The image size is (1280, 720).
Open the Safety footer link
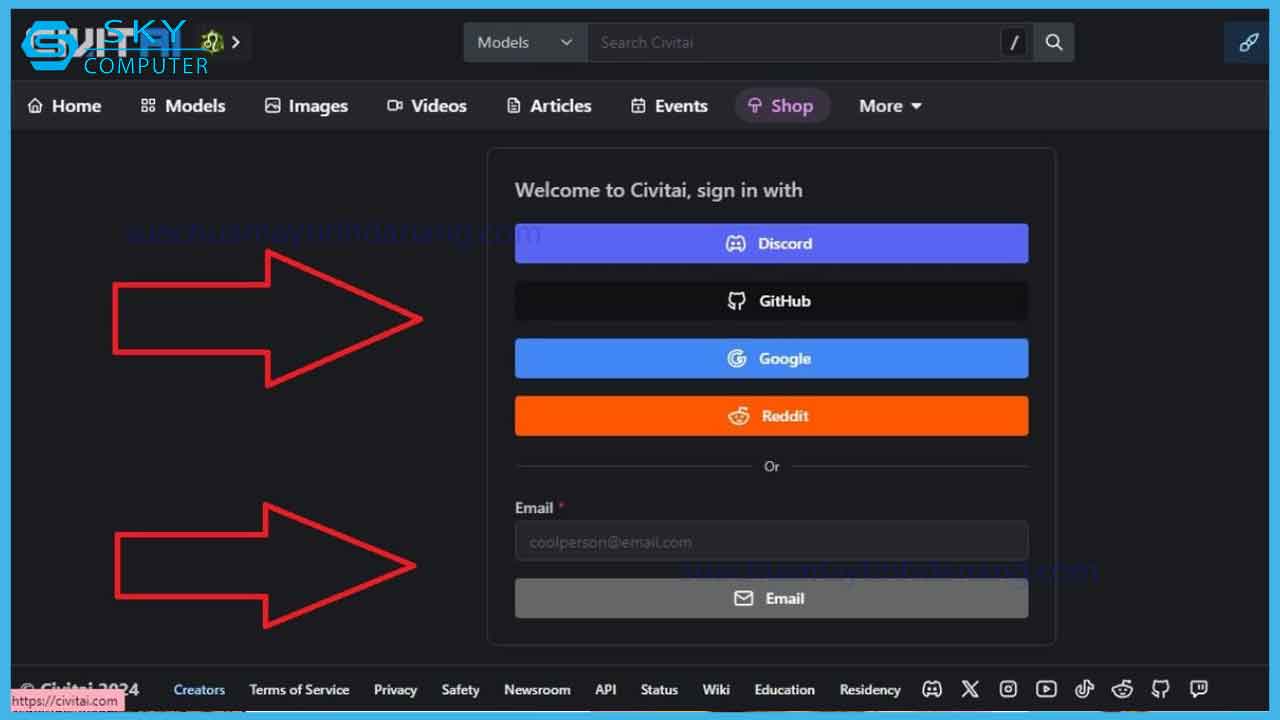click(x=460, y=690)
